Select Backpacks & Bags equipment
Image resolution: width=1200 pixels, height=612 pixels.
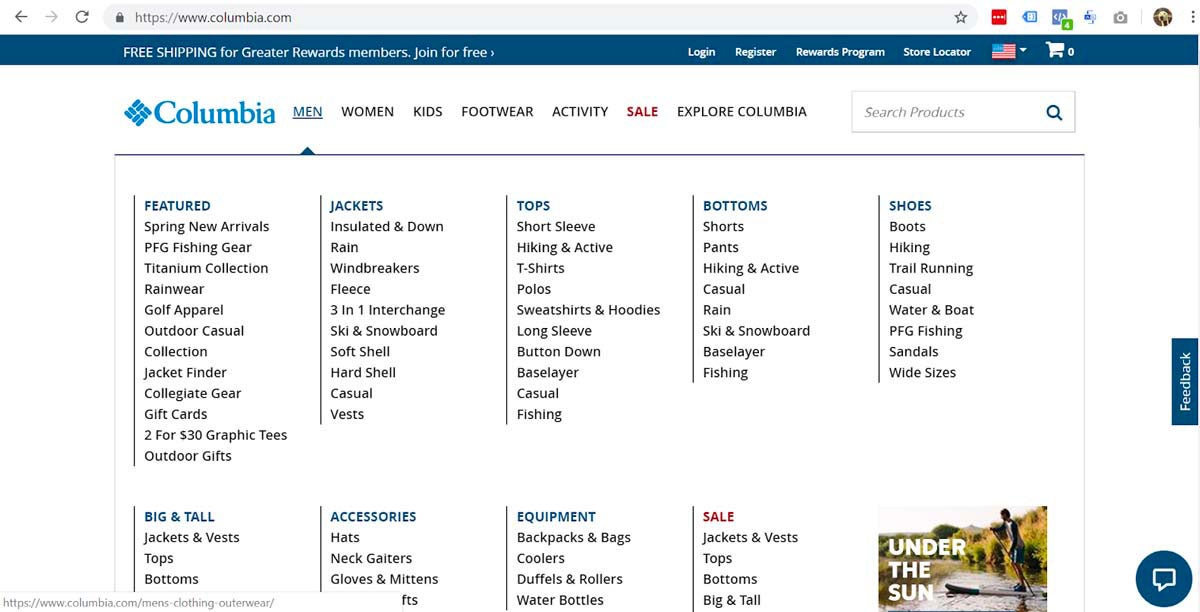pos(573,537)
